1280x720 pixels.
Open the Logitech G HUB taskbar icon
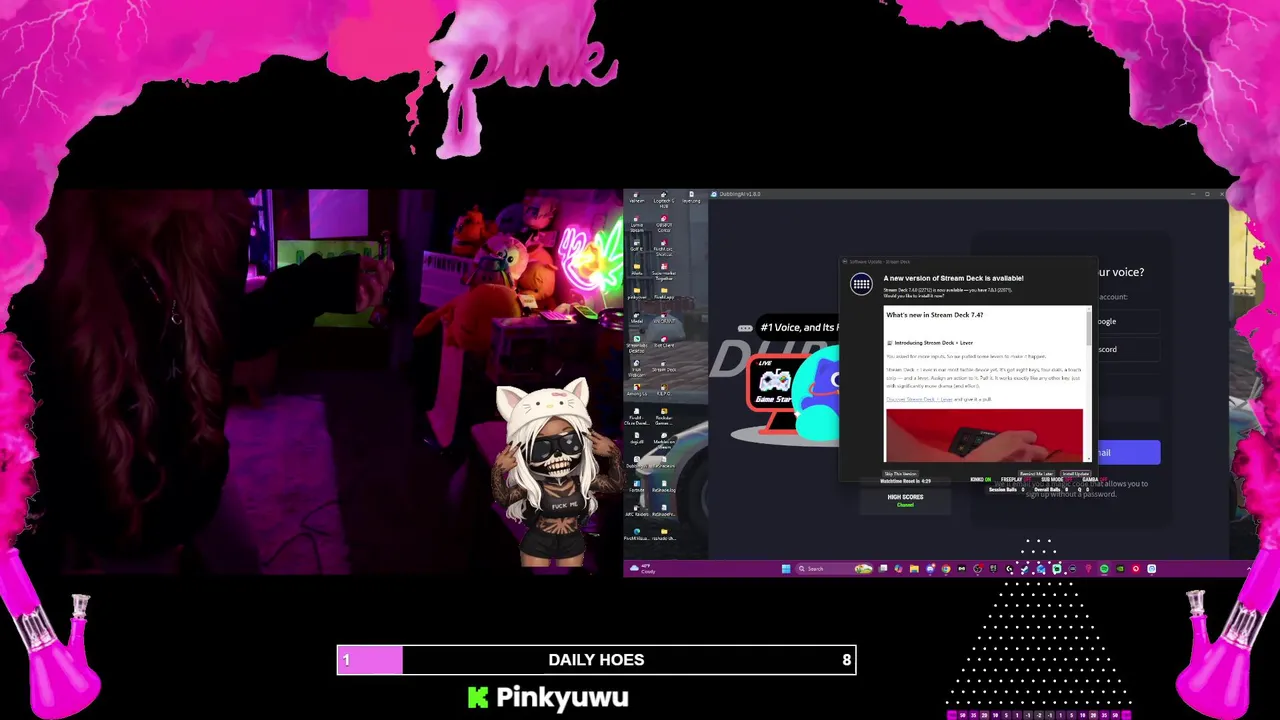1009,569
